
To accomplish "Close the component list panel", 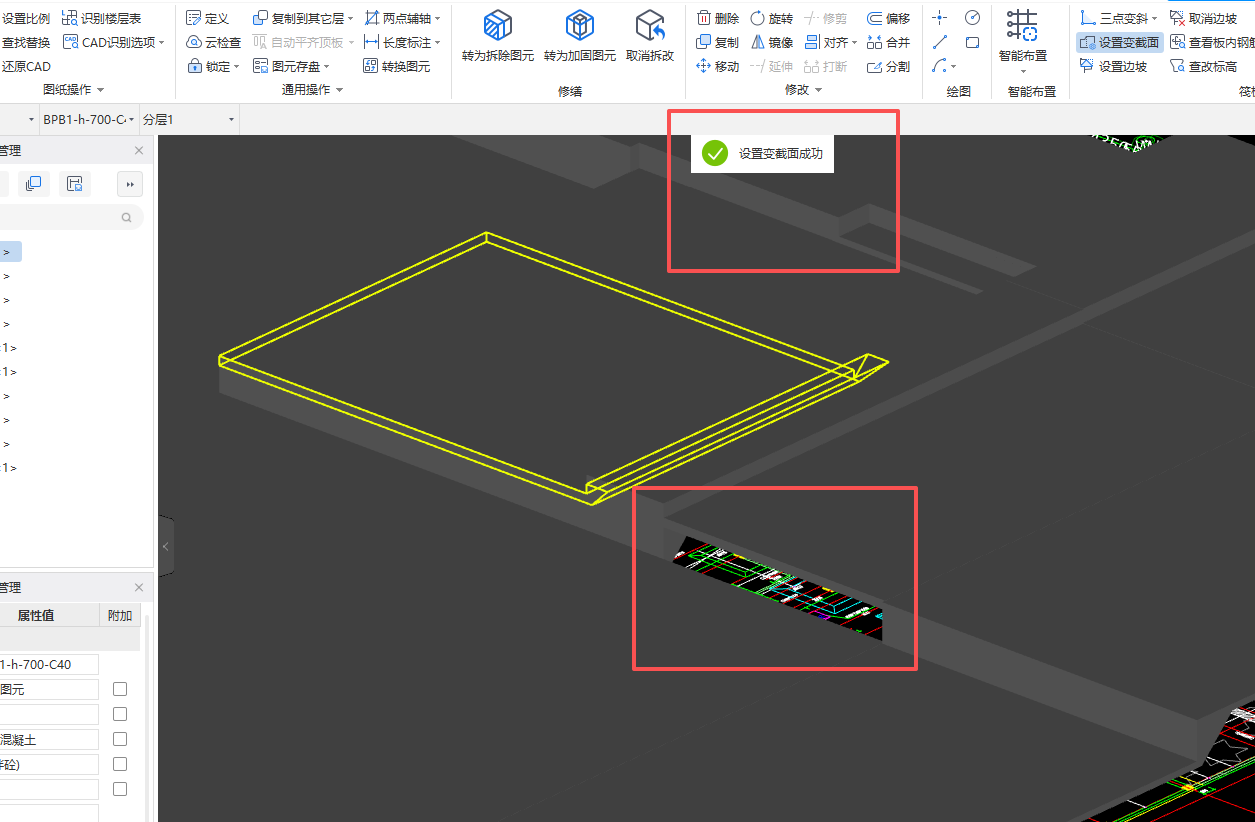I will pyautogui.click(x=139, y=151).
